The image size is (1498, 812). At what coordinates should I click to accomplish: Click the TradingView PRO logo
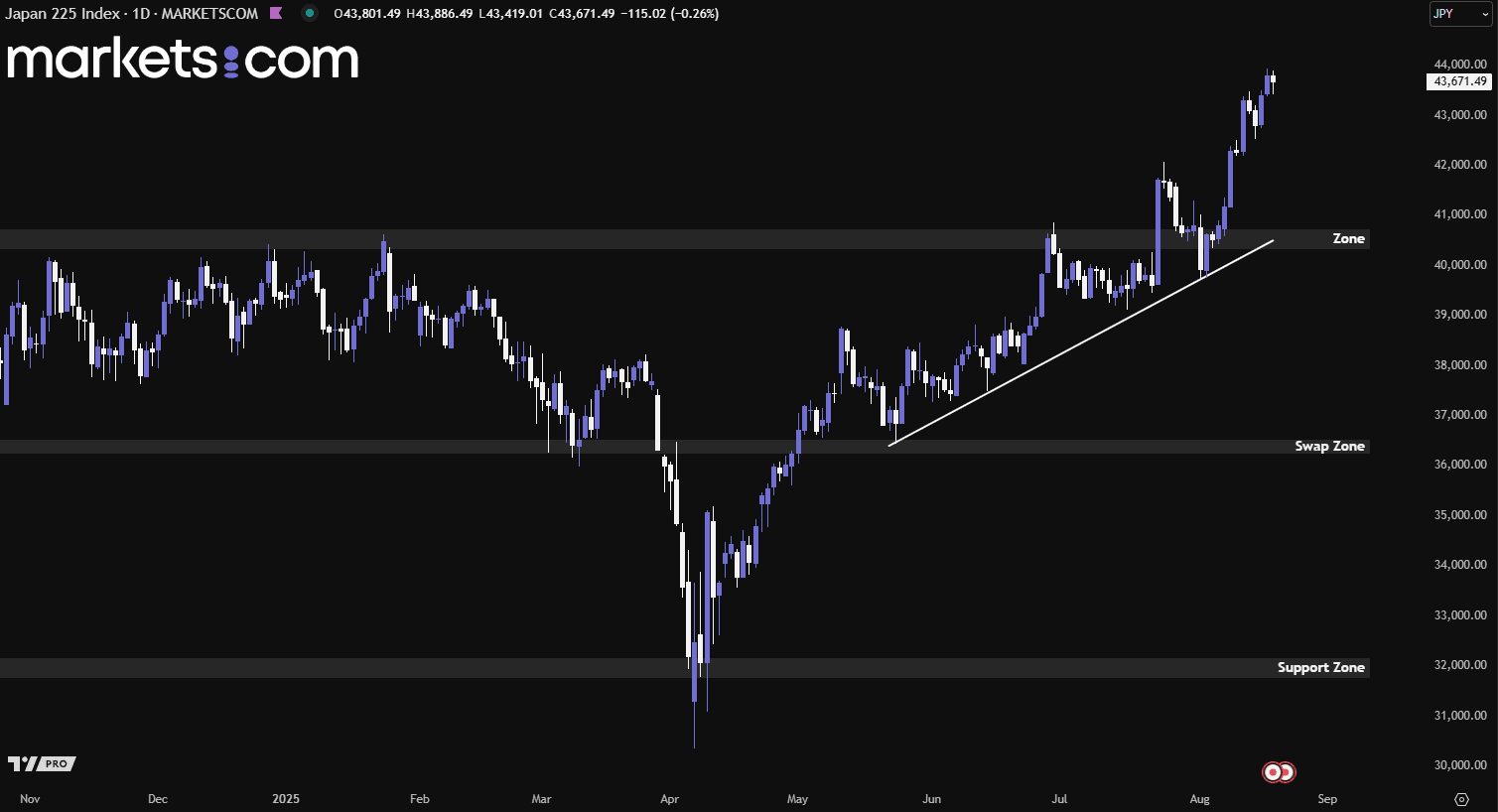click(x=42, y=763)
